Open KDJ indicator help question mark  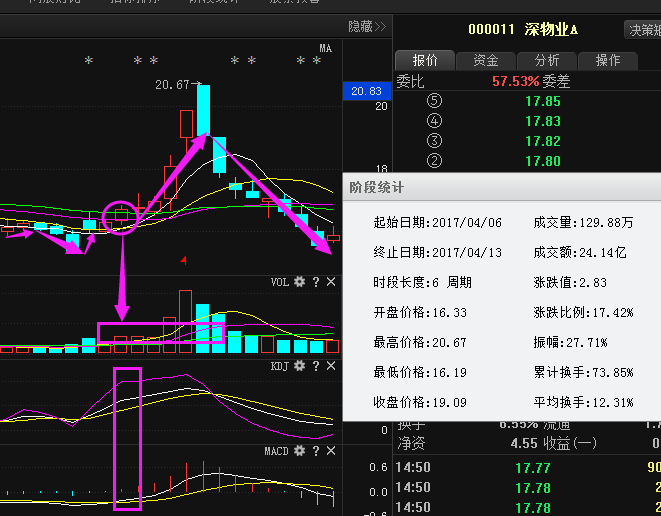[316, 366]
